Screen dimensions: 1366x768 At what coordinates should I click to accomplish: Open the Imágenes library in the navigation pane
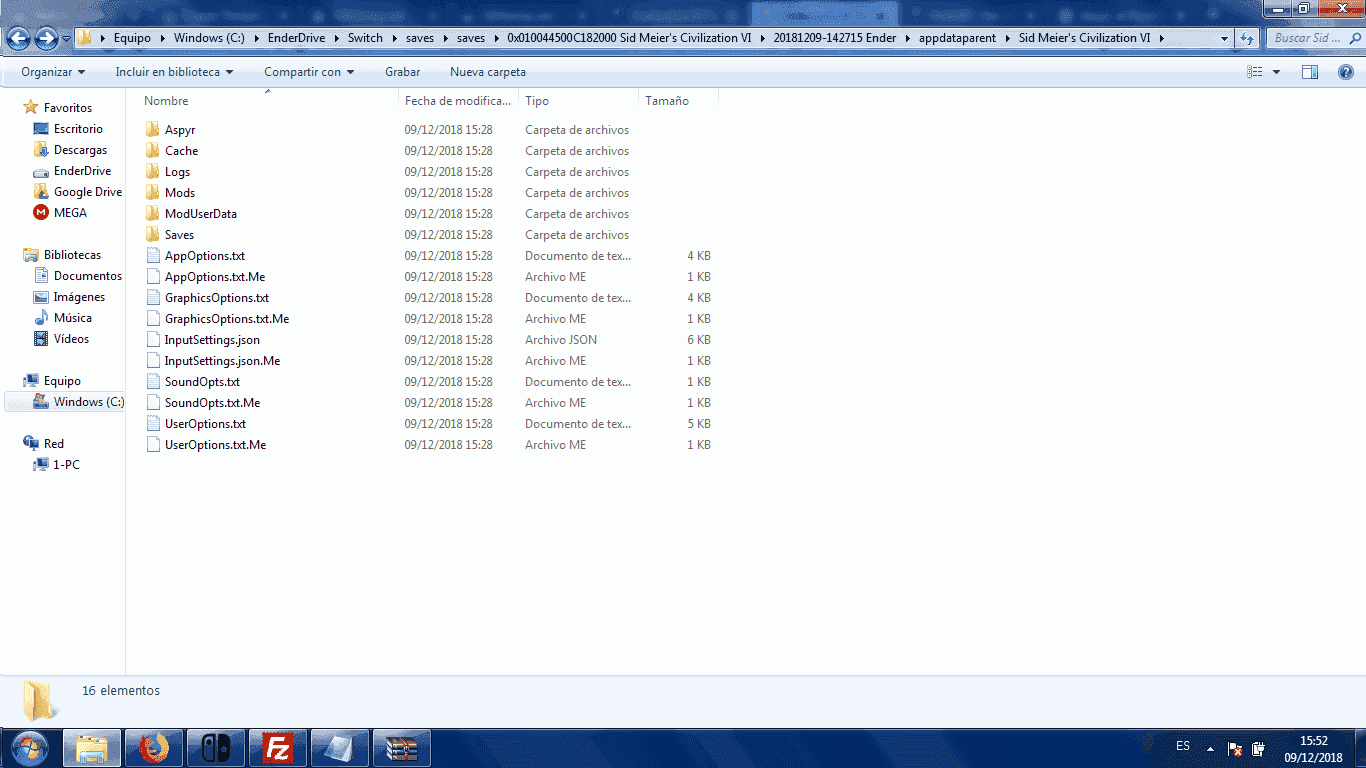point(79,297)
